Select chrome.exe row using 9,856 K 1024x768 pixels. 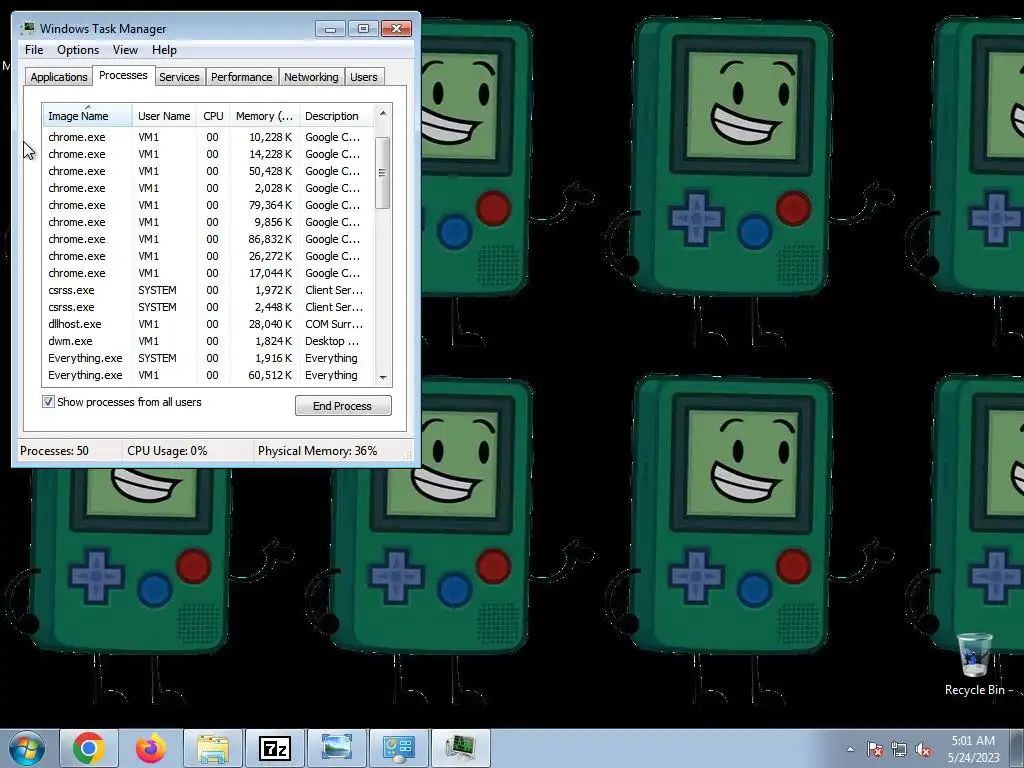click(208, 222)
